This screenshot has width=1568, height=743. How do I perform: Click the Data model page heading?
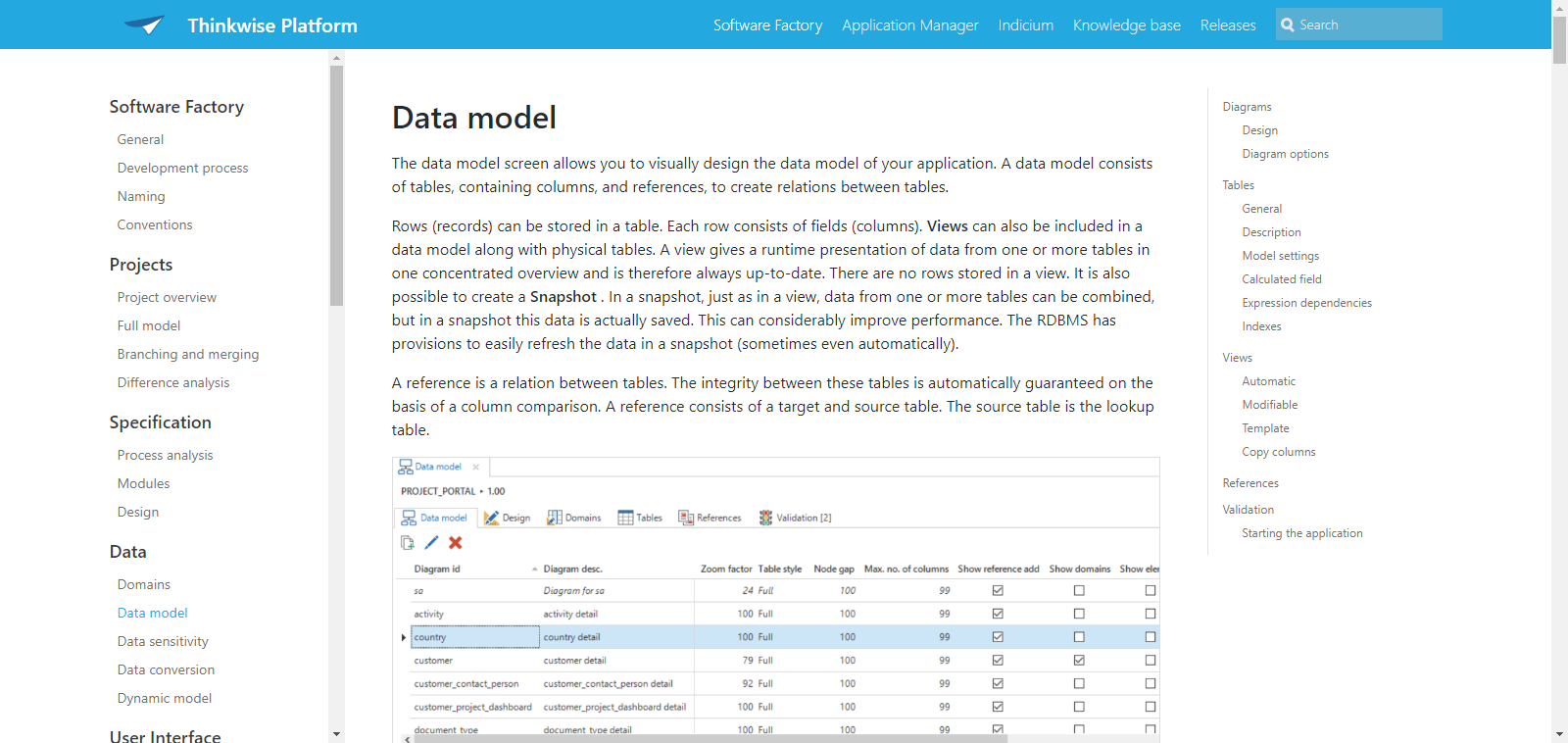(474, 118)
